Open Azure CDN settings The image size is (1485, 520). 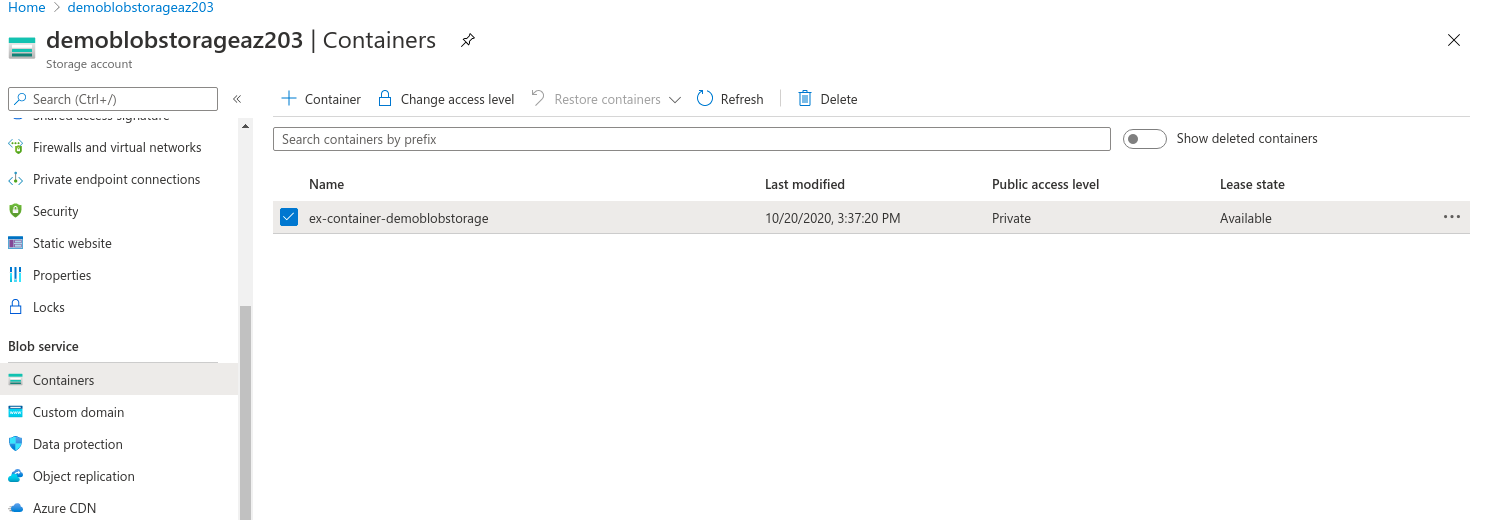[x=64, y=508]
